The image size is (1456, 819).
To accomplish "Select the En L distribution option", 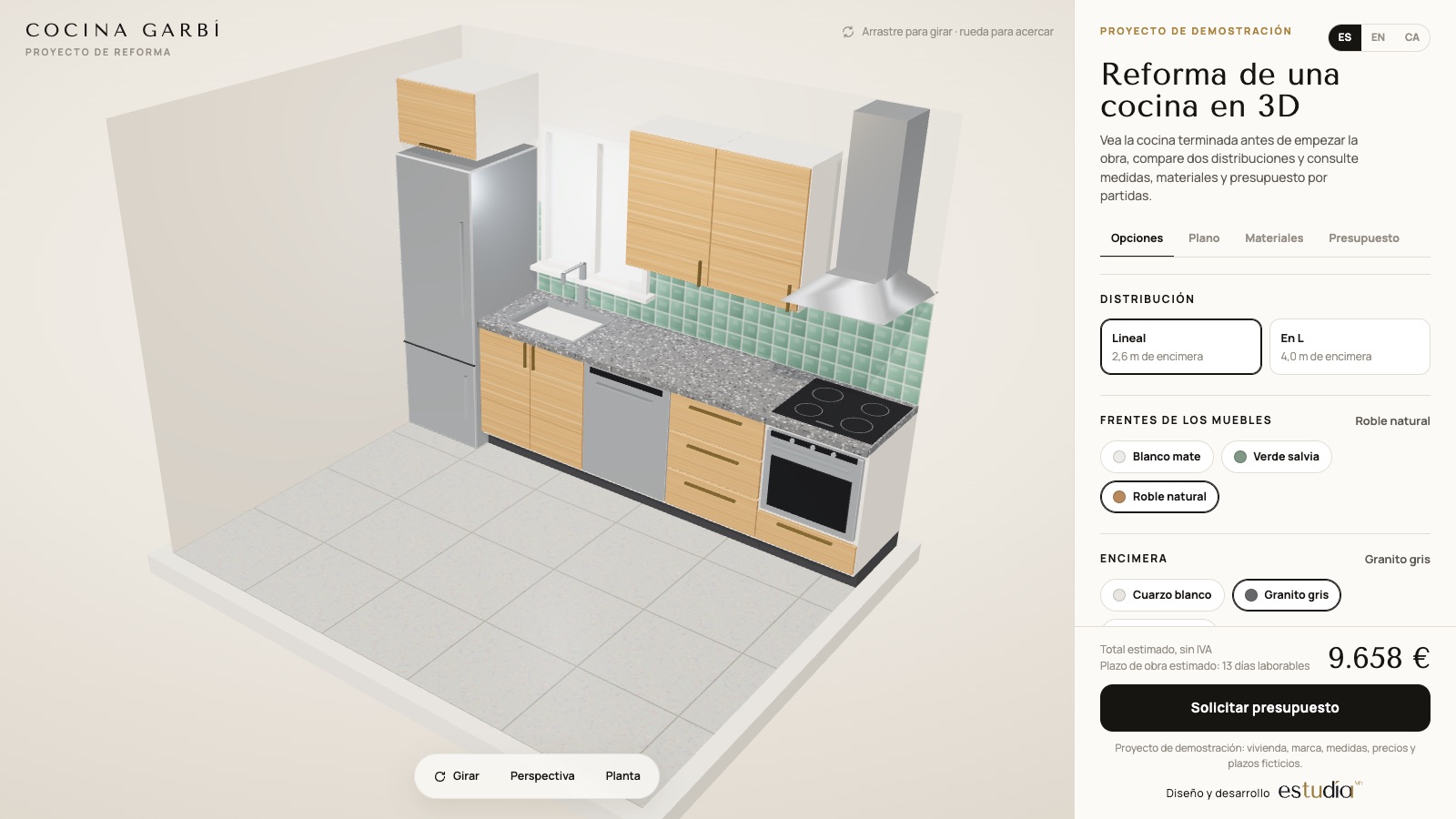I will [x=1350, y=347].
